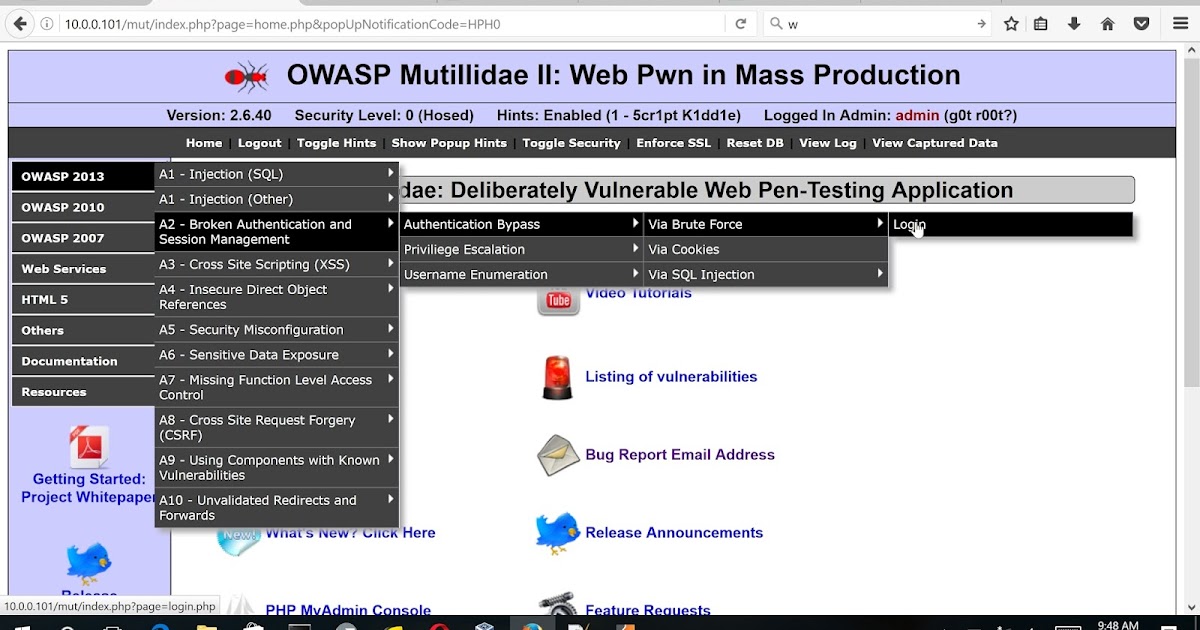Screen dimensions: 1200x630
Task: Click the Twitter bird Release Announcements icon
Action: coord(557,533)
